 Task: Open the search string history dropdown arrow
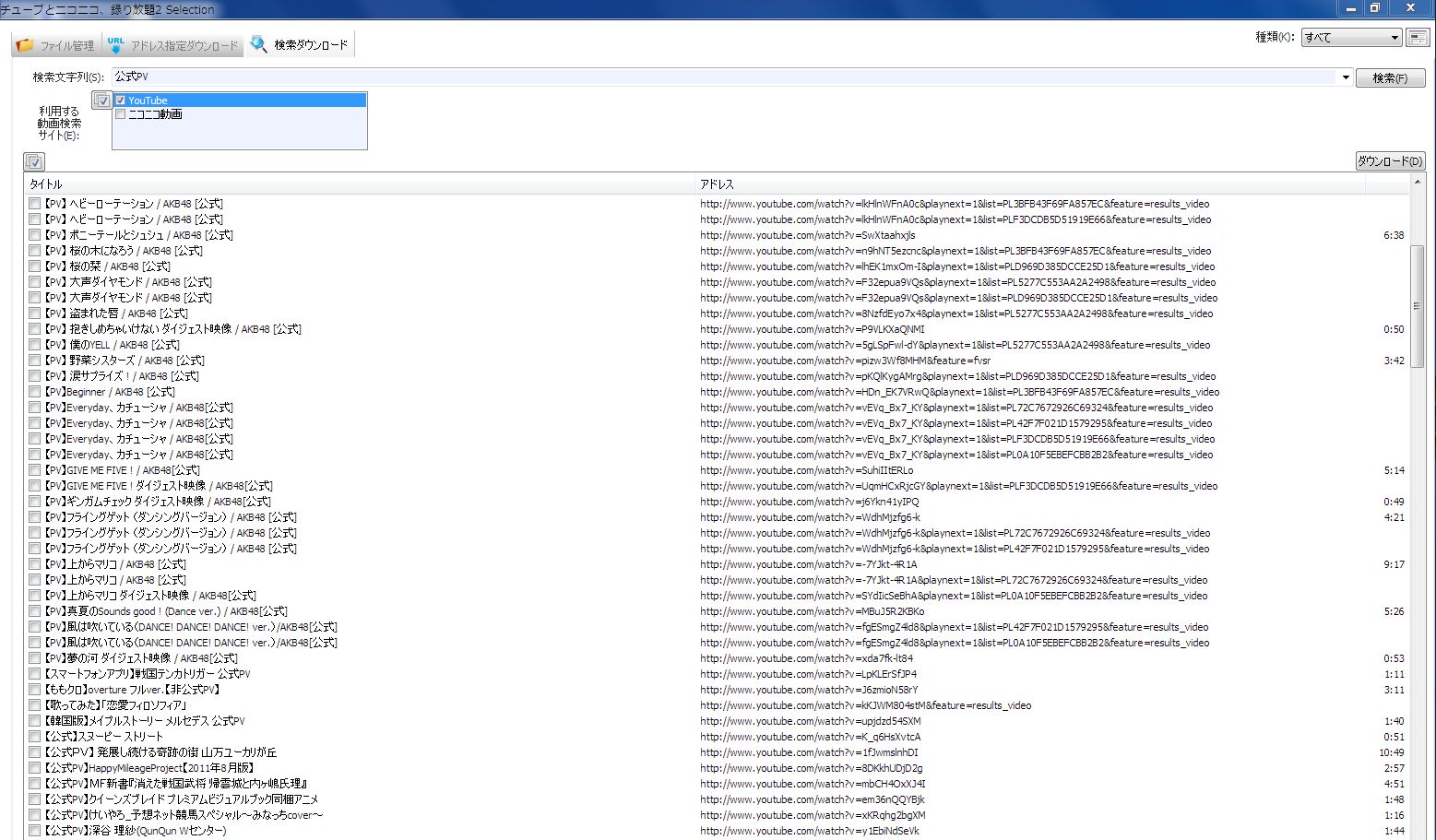pyautogui.click(x=1346, y=77)
